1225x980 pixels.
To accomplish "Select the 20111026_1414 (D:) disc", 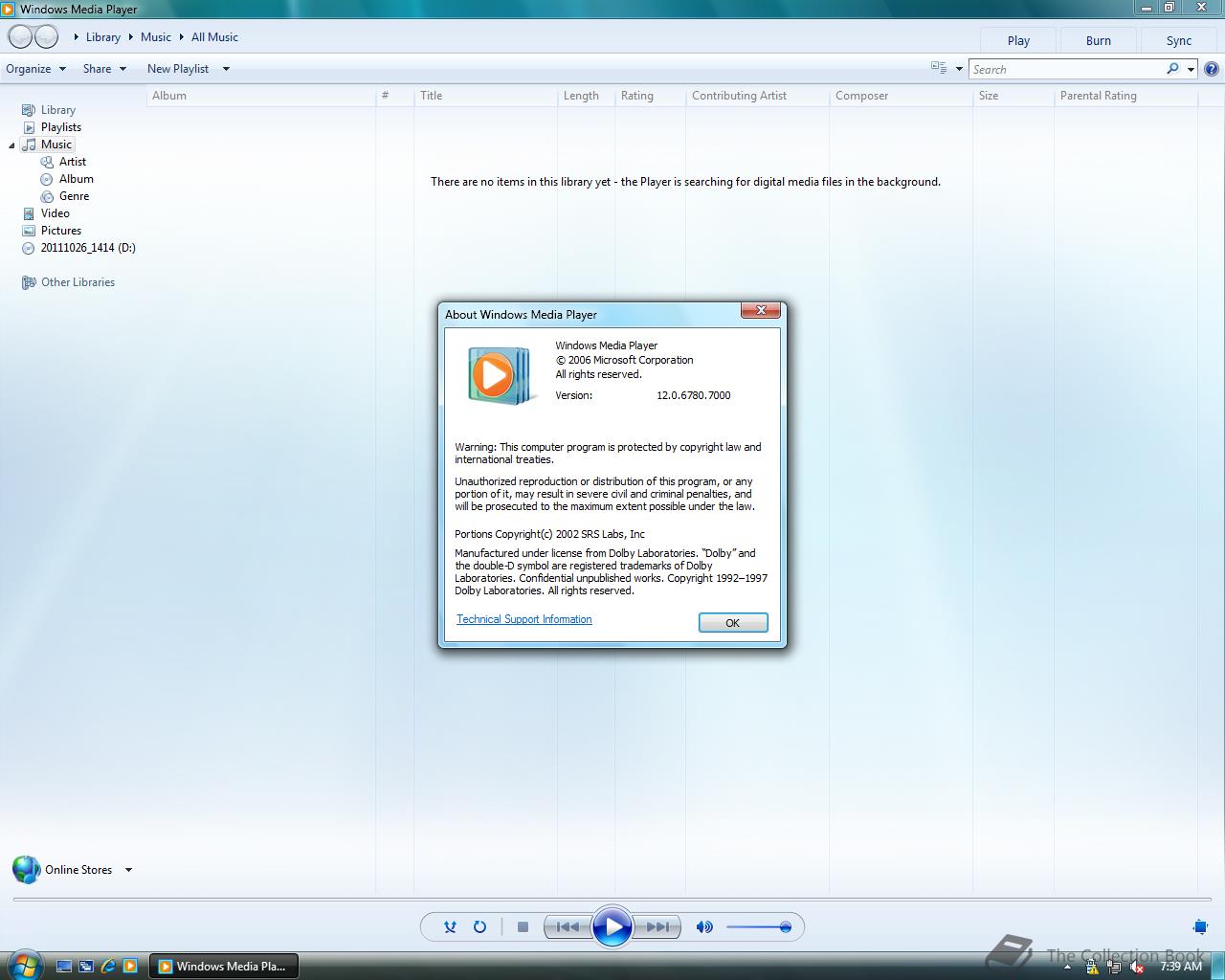I will 88,248.
